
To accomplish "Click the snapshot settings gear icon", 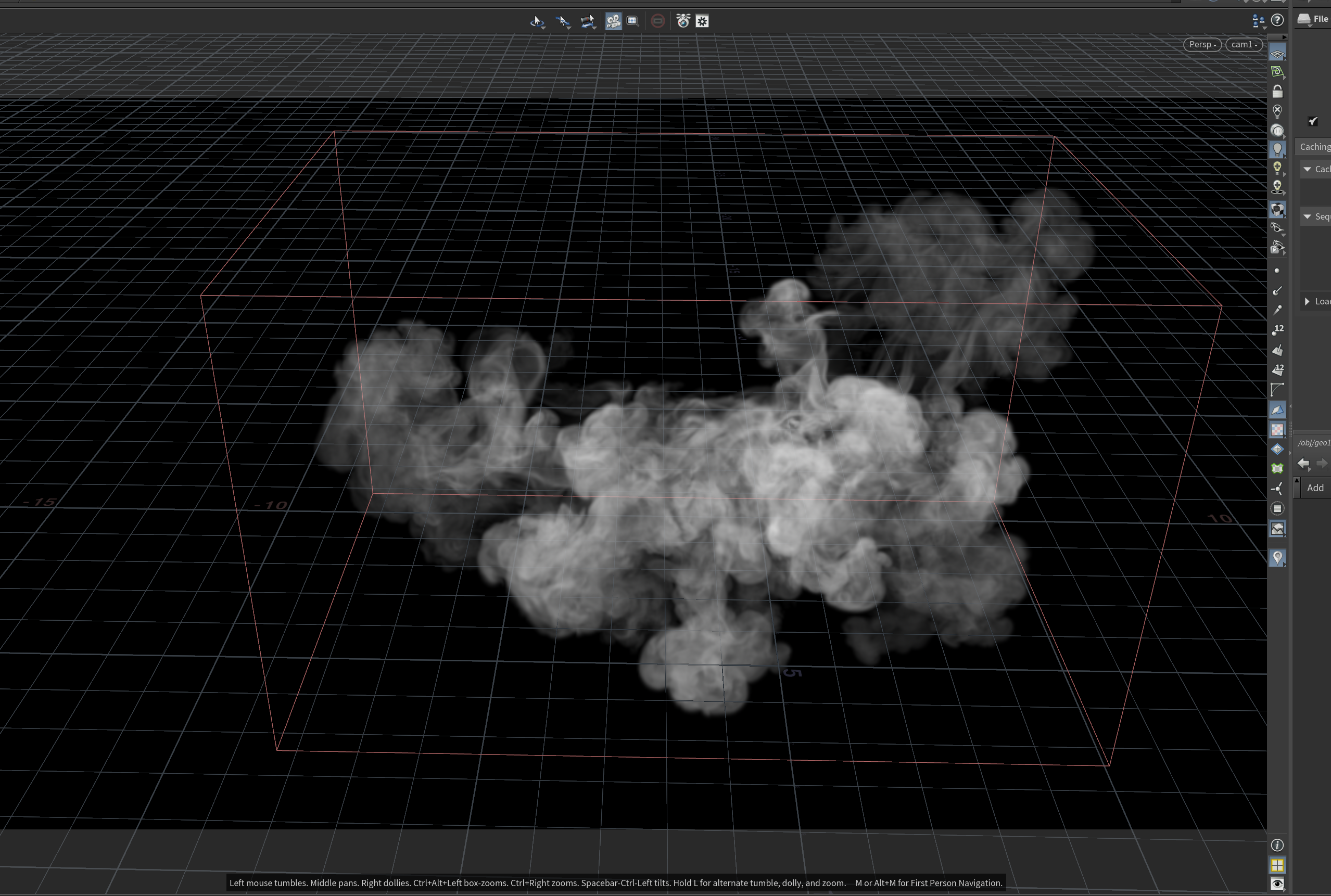I will click(702, 22).
